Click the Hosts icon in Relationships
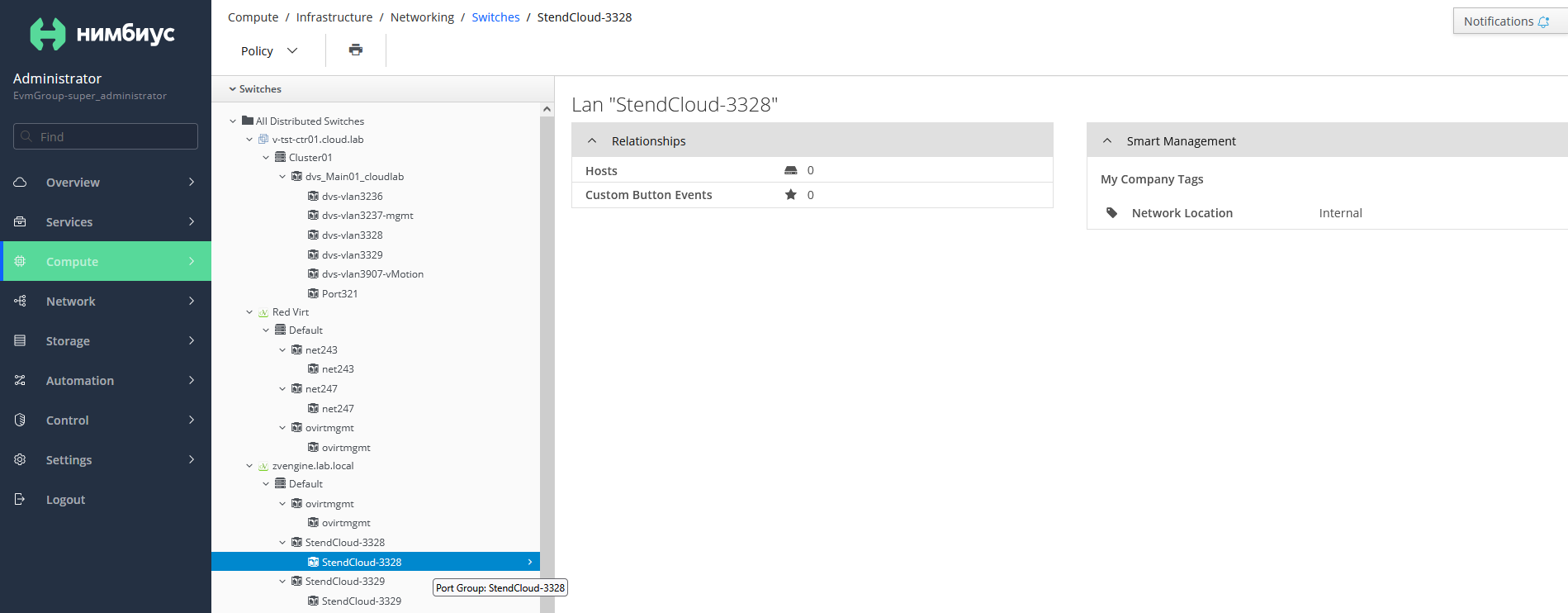The image size is (1568, 613). pyautogui.click(x=790, y=170)
